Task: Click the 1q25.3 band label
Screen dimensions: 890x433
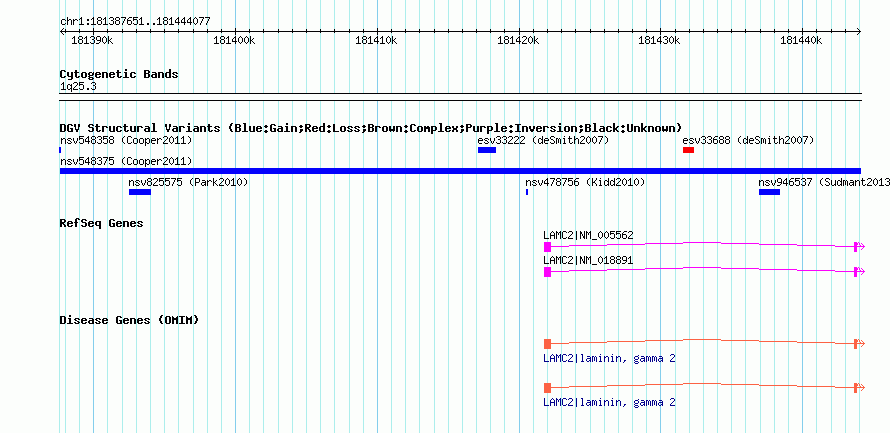Action: point(78,86)
